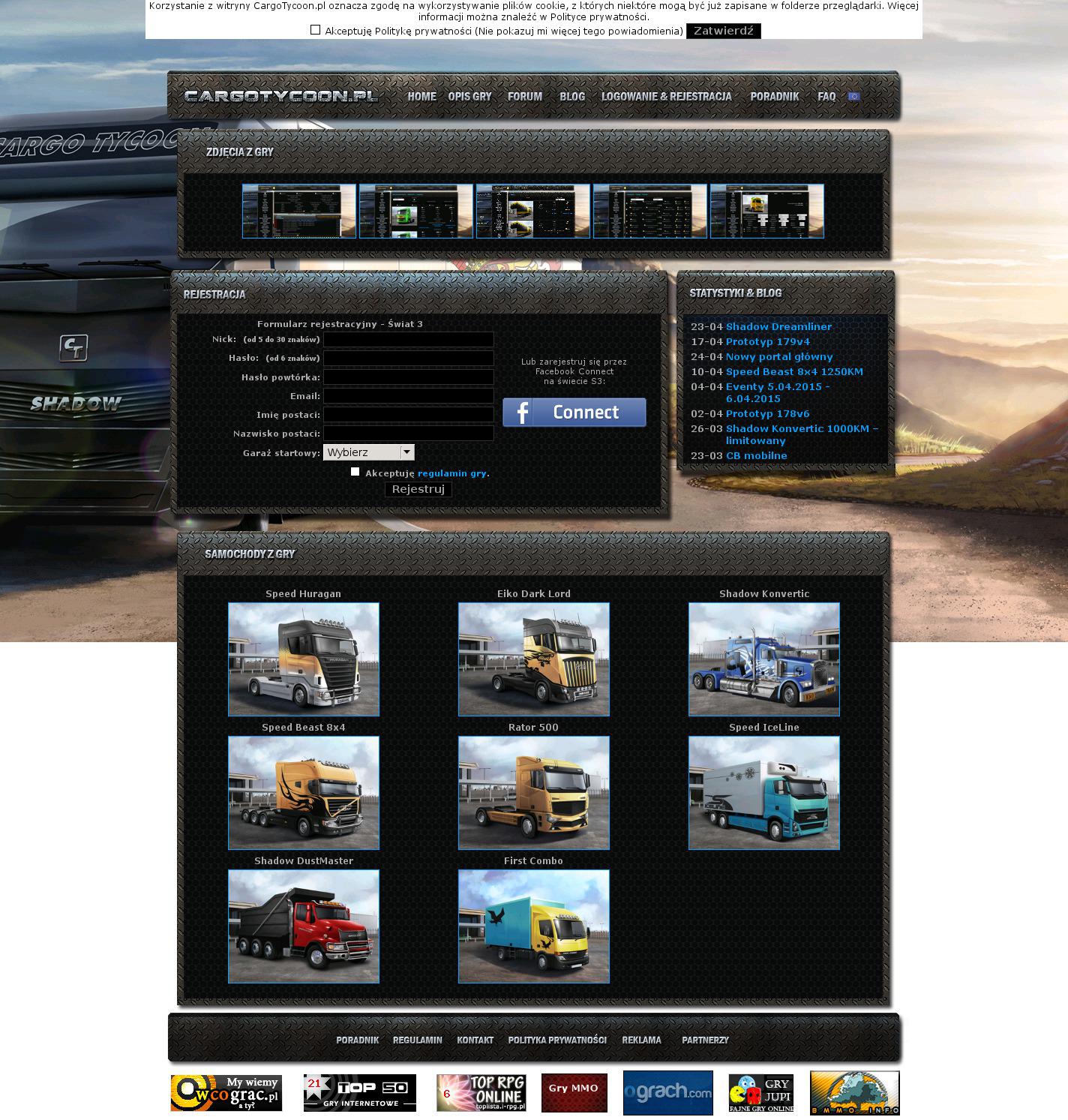1068x1120 pixels.
Task: Open the ograch.com banner
Action: pyautogui.click(x=667, y=1092)
